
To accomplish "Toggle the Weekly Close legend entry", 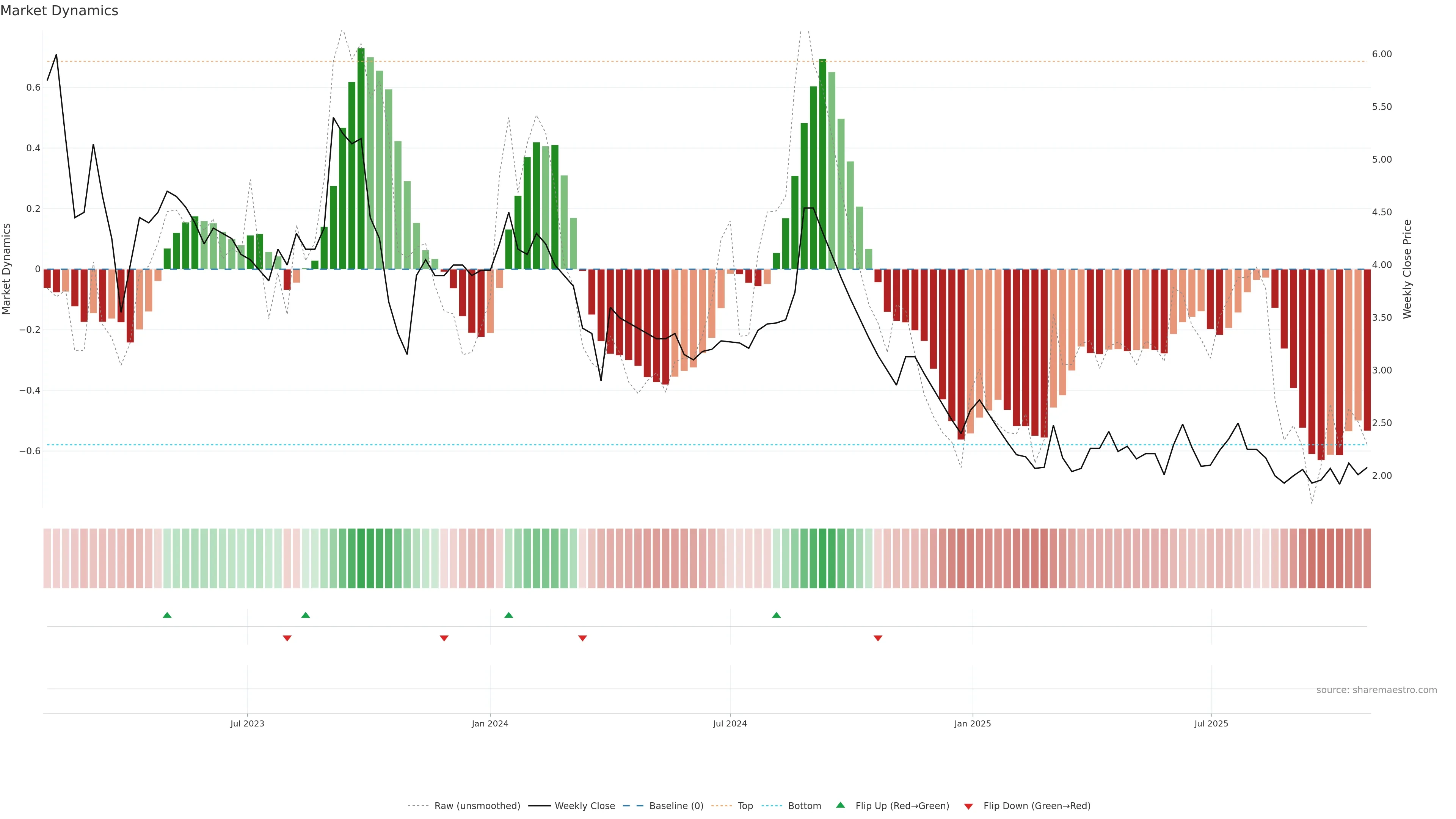I will click(x=584, y=806).
